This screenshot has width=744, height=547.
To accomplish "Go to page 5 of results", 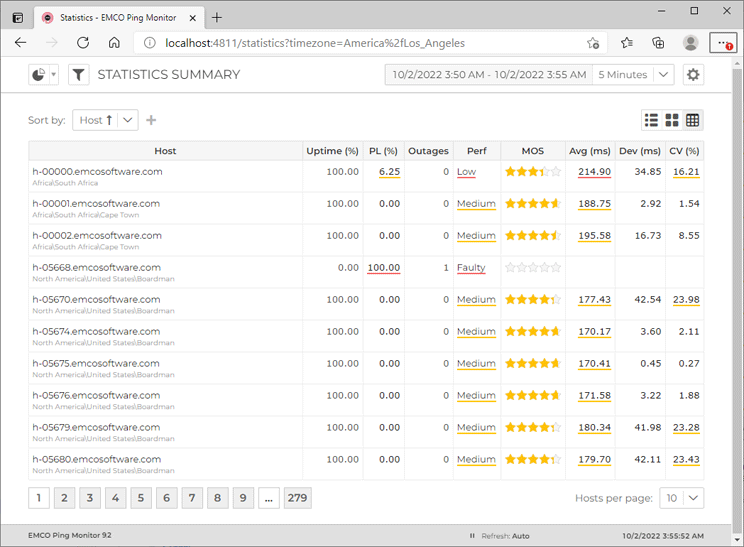I will pyautogui.click(x=141, y=498).
